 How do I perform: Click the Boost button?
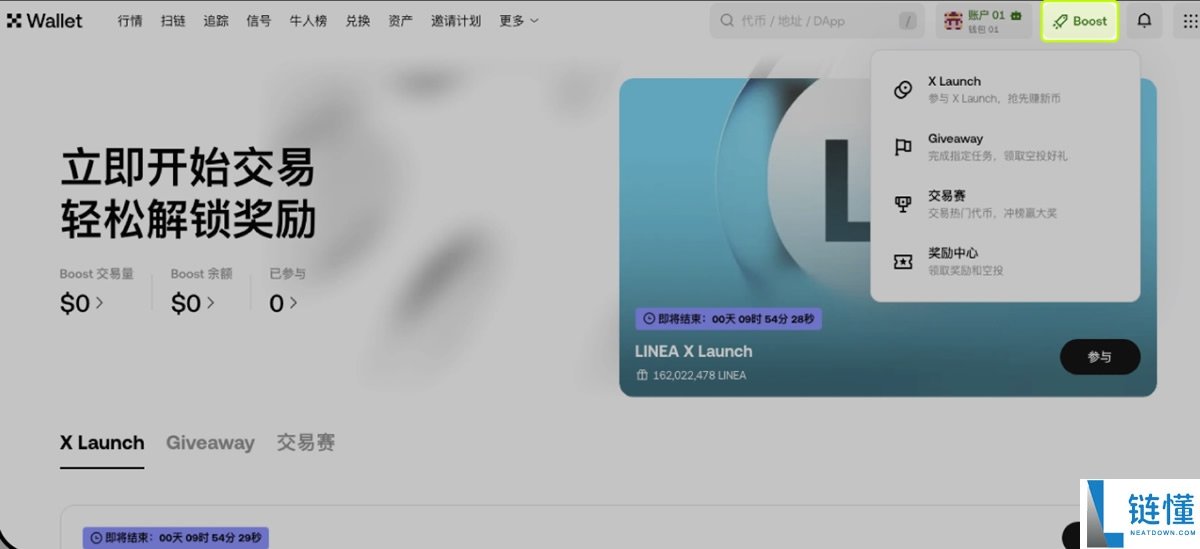pyautogui.click(x=1080, y=20)
